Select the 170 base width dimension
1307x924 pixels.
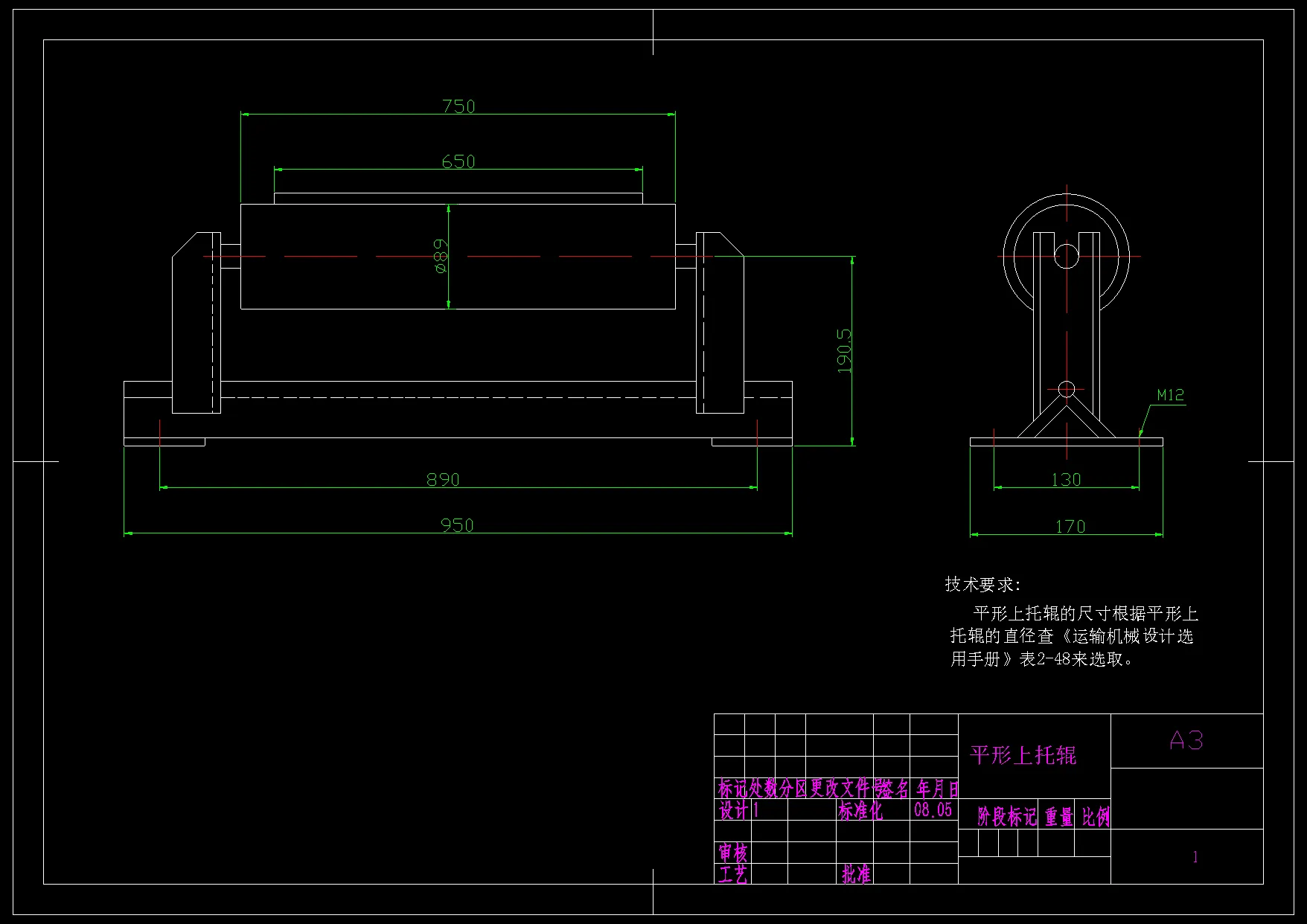1070,527
